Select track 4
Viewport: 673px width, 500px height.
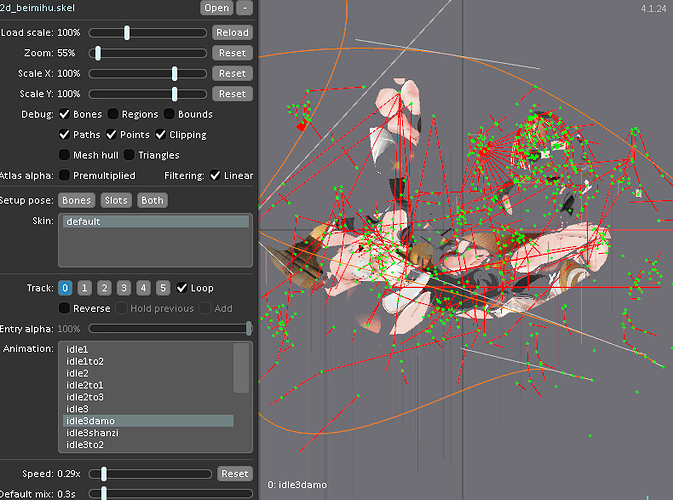coord(143,288)
